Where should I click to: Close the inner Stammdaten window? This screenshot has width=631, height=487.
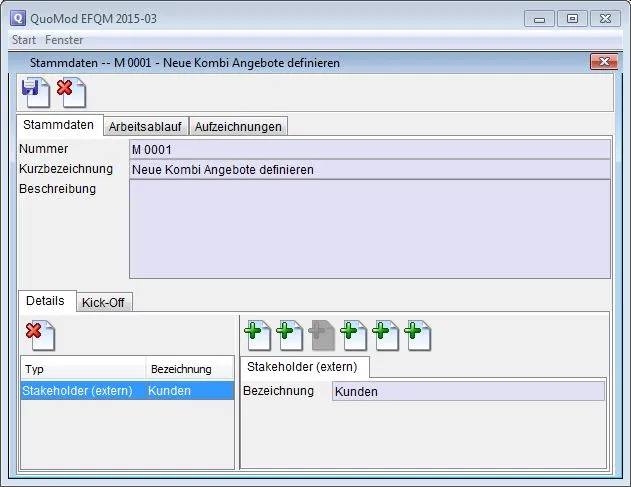tap(603, 62)
